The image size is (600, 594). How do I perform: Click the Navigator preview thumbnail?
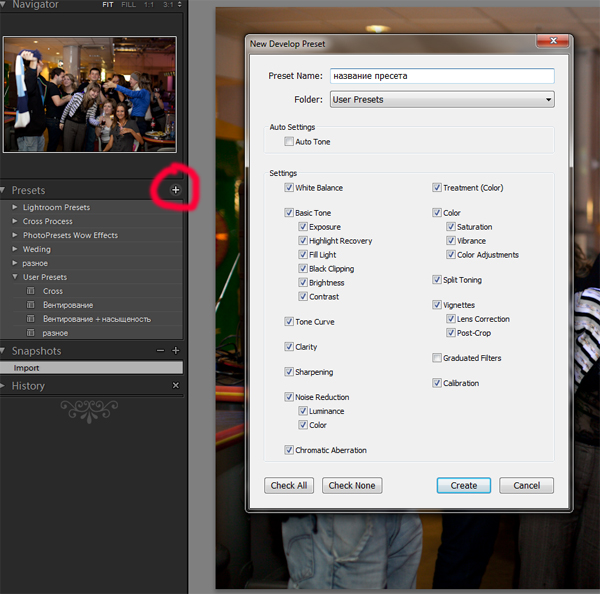tap(90, 95)
